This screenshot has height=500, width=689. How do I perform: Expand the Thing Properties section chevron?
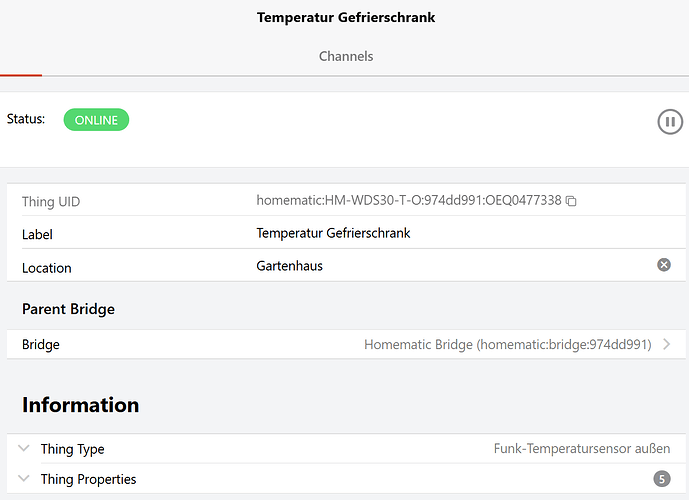[25, 479]
